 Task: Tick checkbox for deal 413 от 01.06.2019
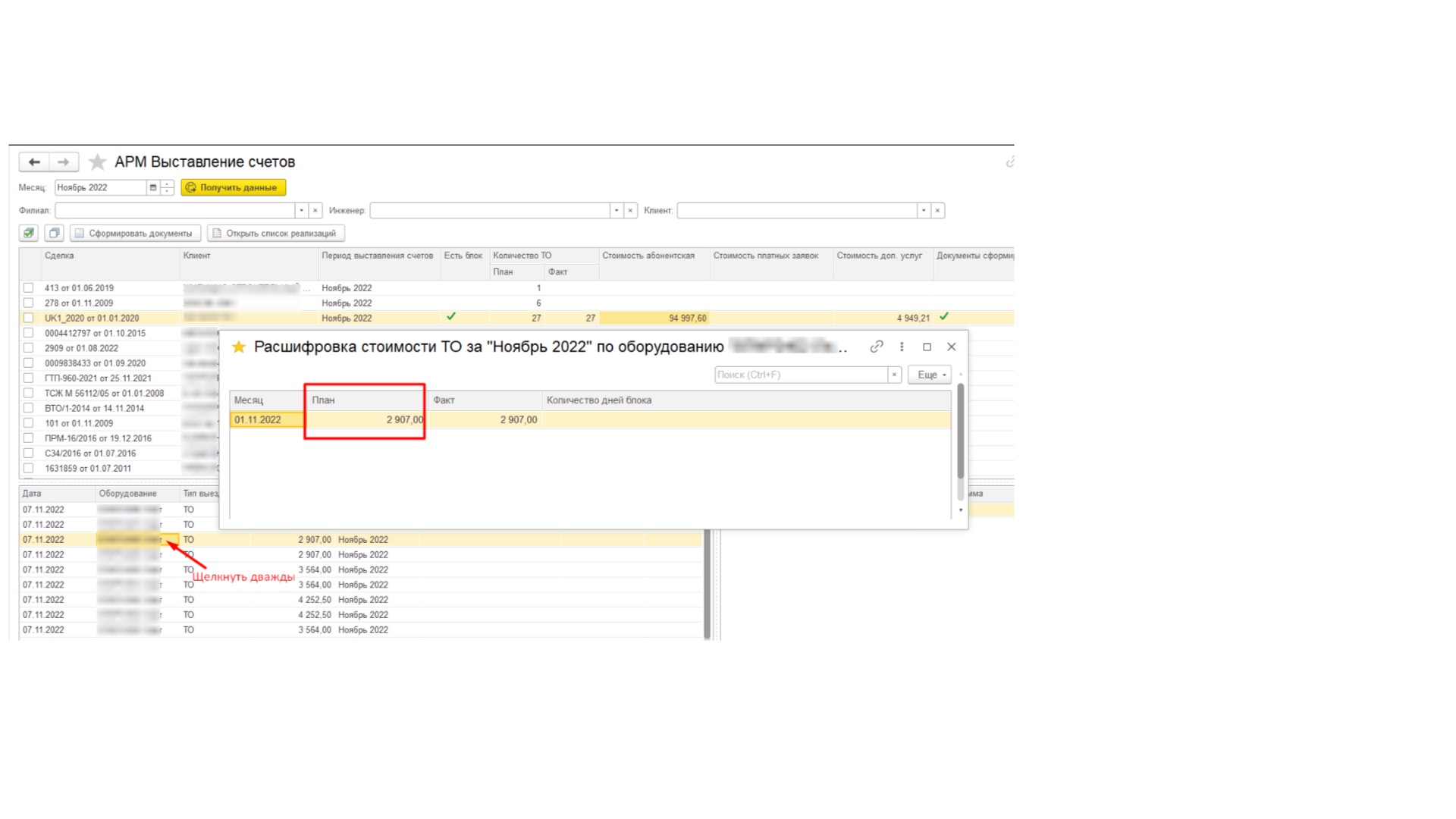point(28,288)
